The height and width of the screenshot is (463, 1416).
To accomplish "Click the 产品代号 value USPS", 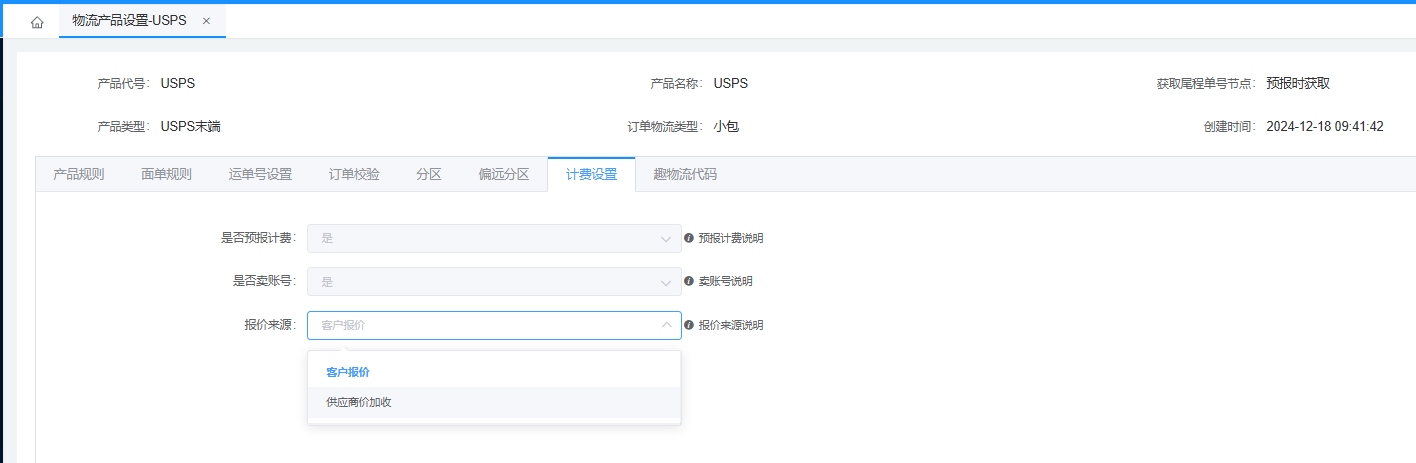I will click(x=178, y=84).
